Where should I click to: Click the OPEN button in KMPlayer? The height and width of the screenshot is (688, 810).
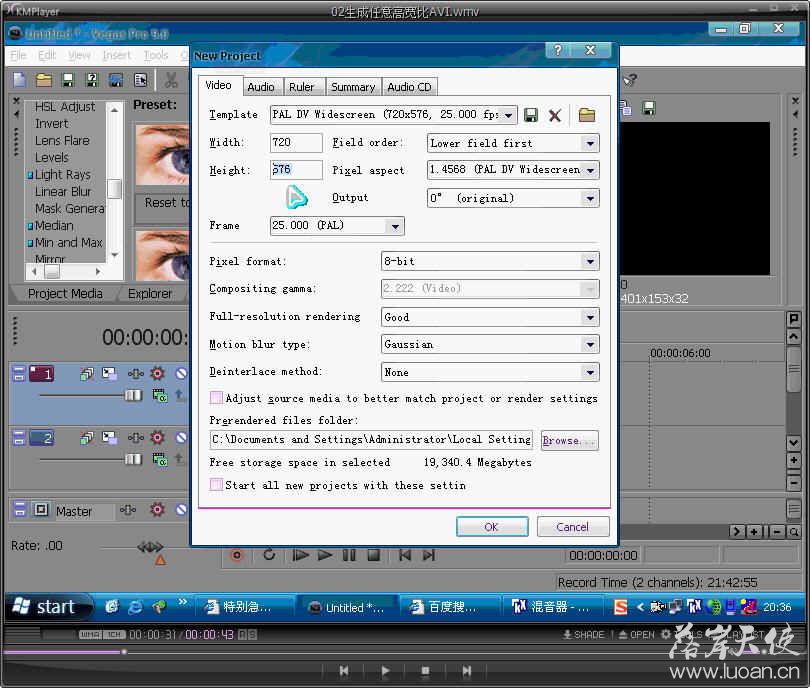[x=637, y=634]
